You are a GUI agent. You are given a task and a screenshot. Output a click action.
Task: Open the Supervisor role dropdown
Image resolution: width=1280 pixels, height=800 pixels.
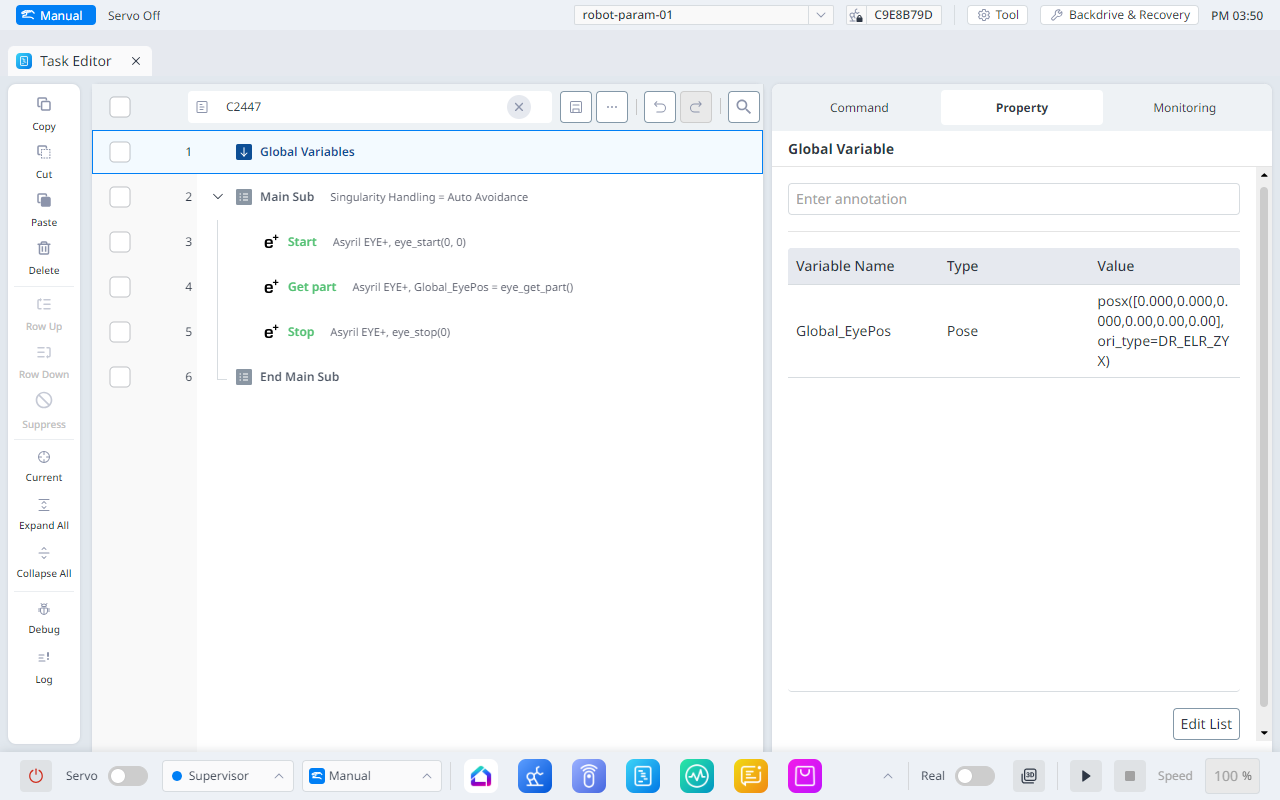tap(228, 776)
